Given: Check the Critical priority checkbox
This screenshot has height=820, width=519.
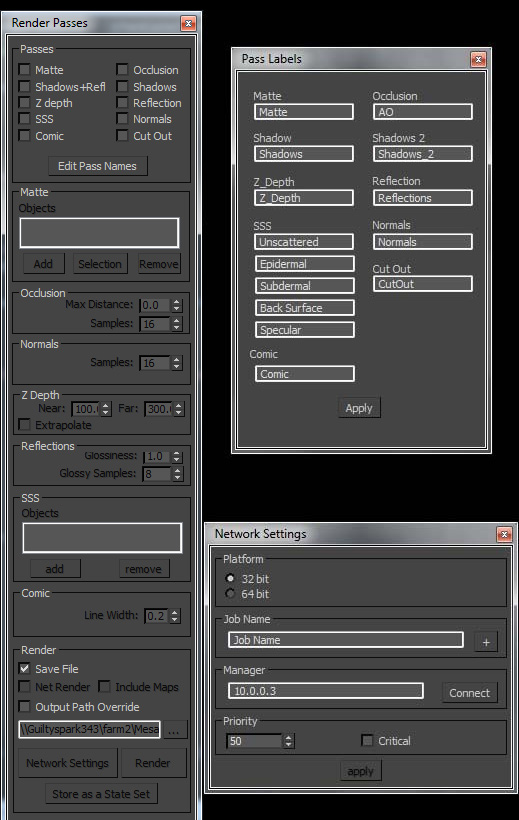Looking at the screenshot, I should [x=367, y=741].
